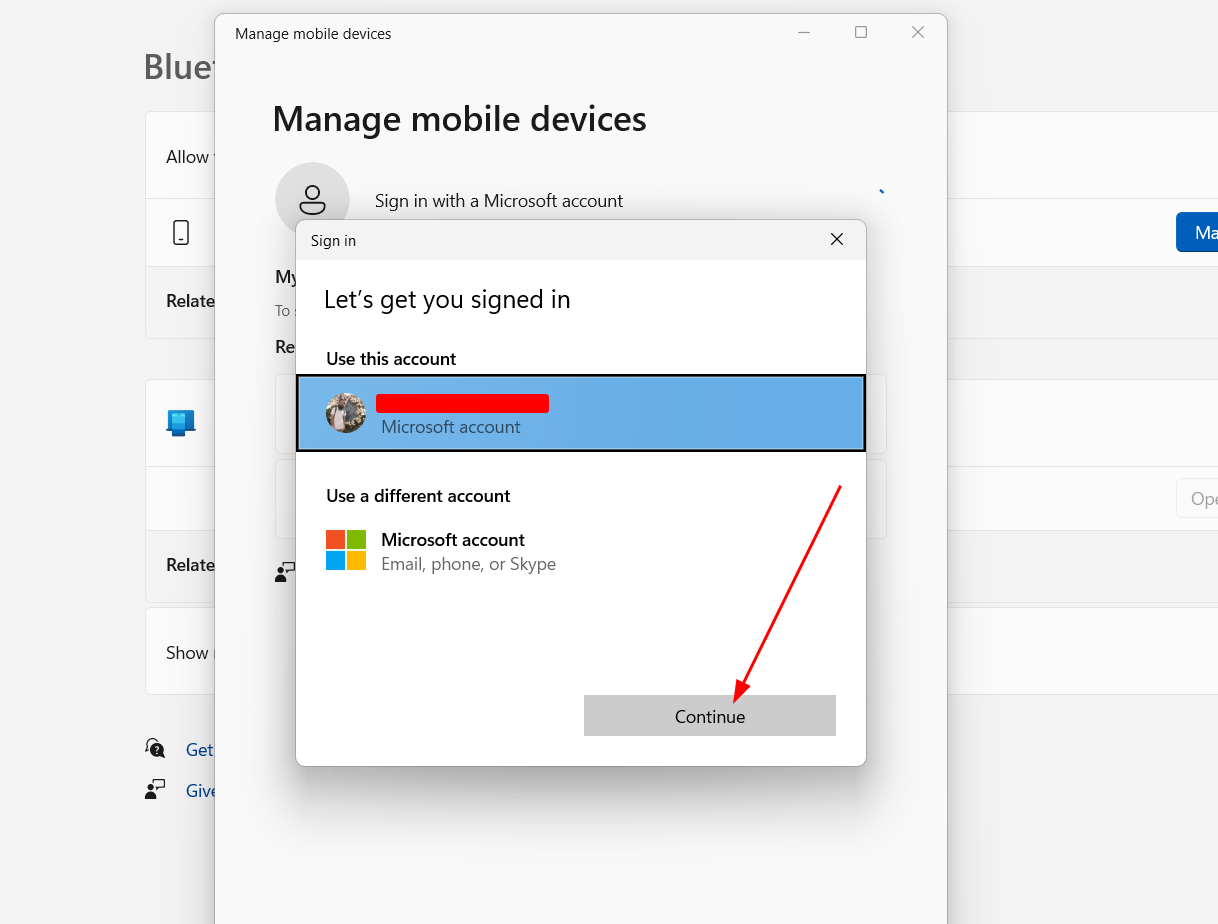Screen dimensions: 1218x924
Task: Click the 'Use a different account' label
Action: click(418, 496)
